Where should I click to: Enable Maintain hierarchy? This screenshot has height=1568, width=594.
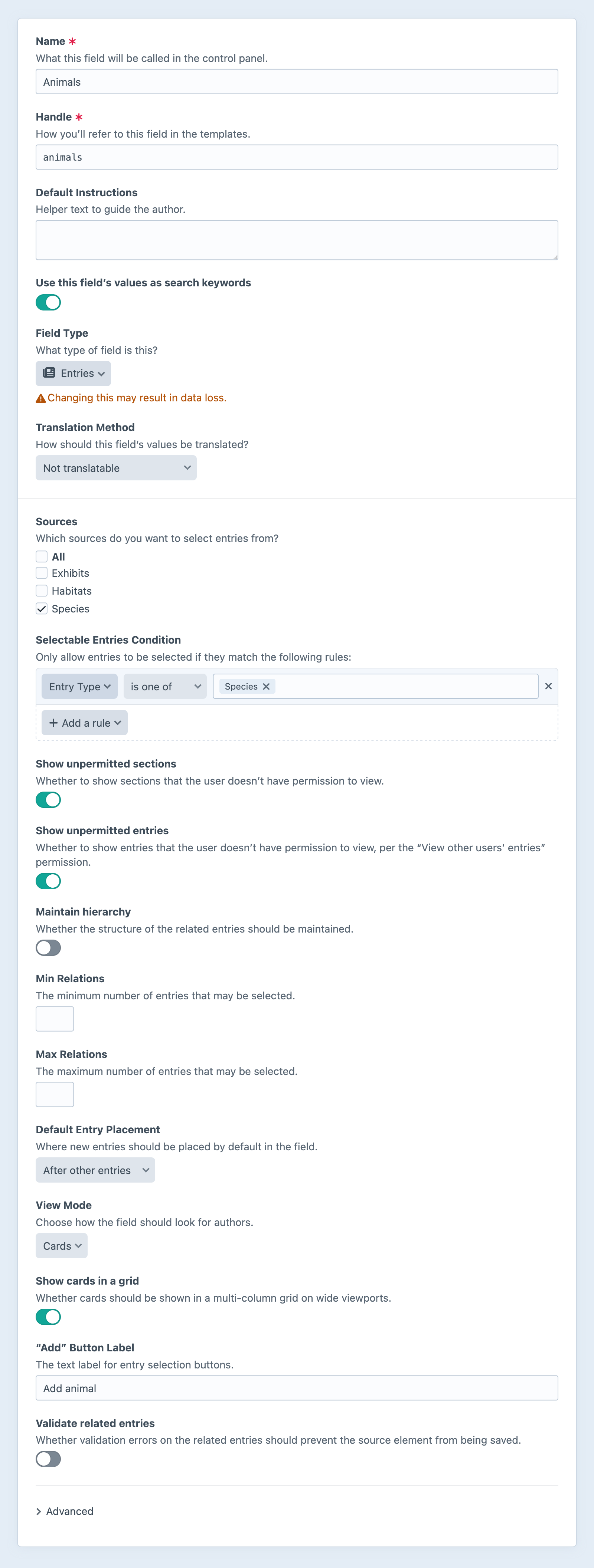point(48,948)
